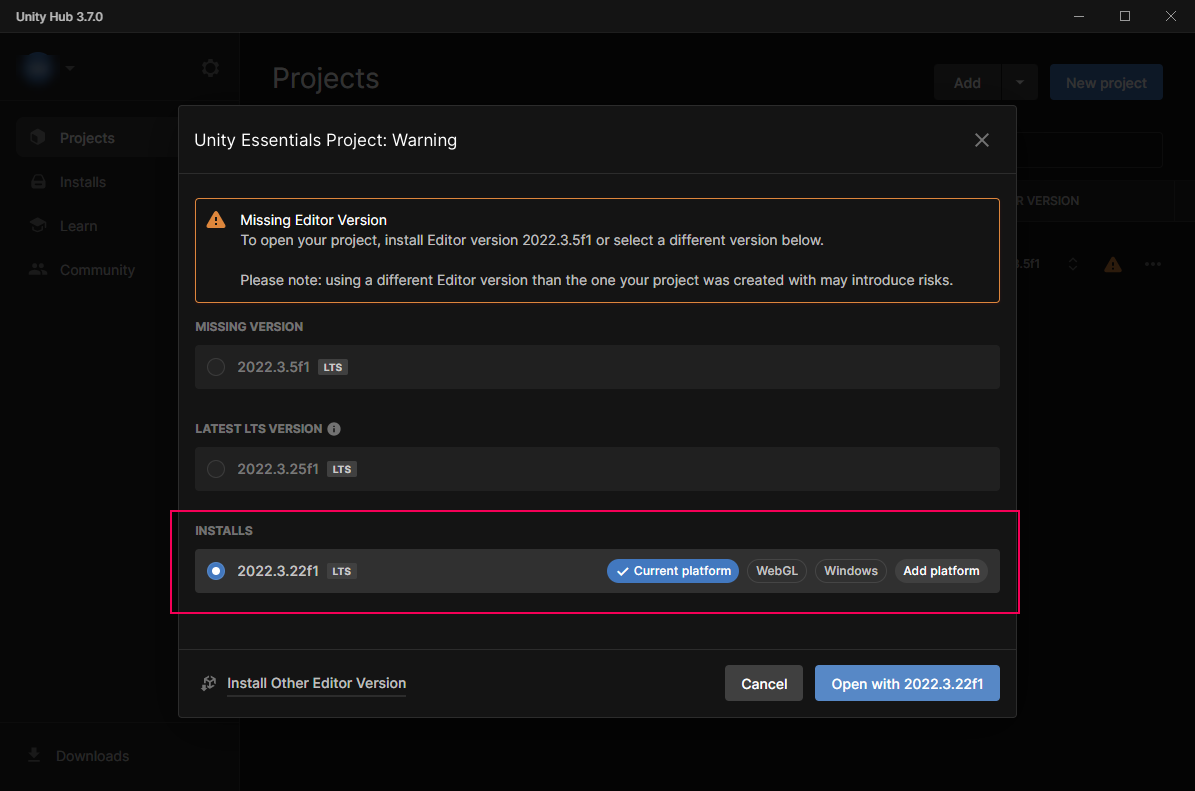Viewport: 1195px width, 791px height.
Task: Open the Learn sidebar tab
Action: click(78, 226)
